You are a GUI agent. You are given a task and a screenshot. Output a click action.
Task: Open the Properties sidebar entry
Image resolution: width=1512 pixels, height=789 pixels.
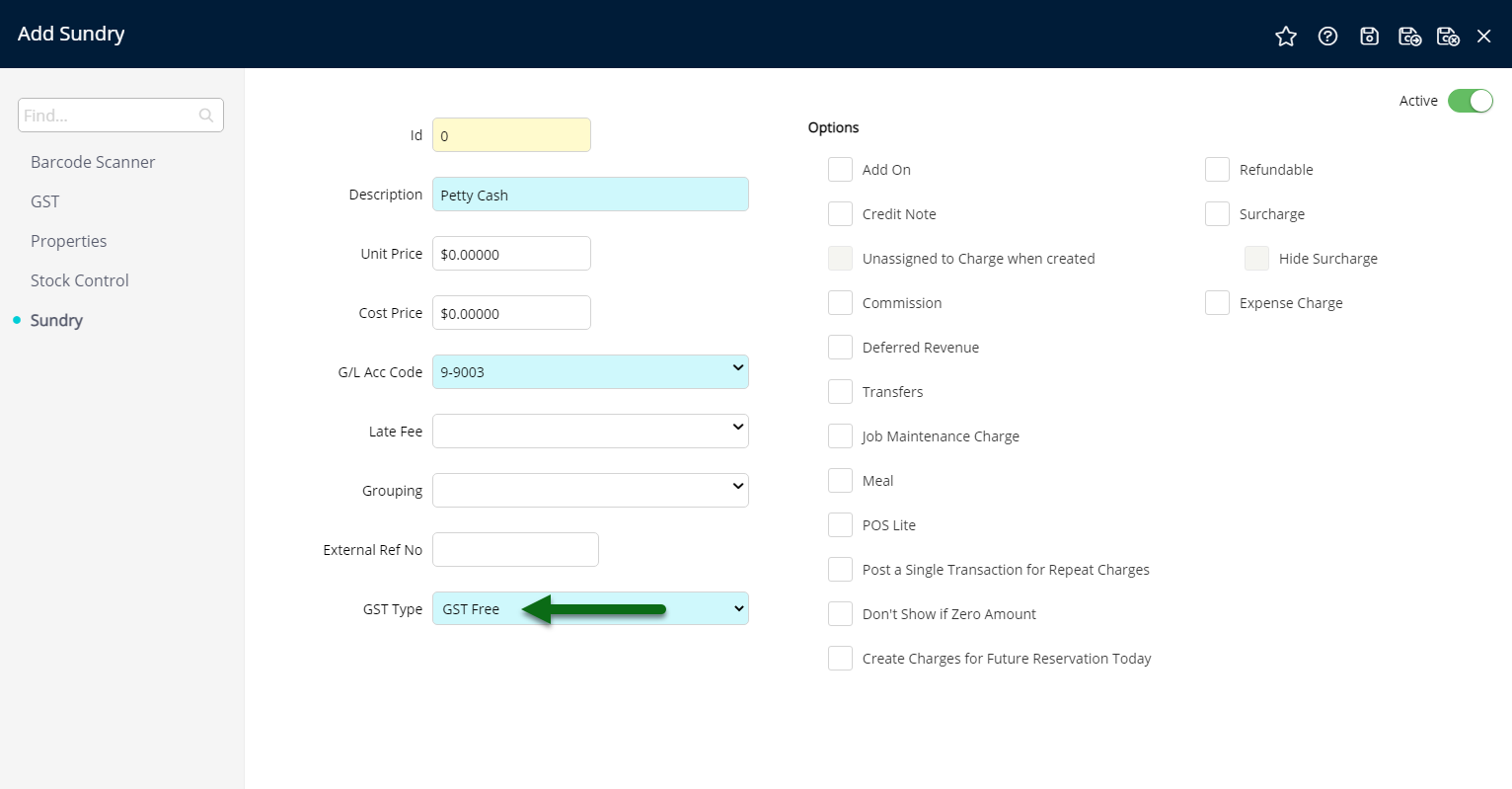(x=68, y=241)
